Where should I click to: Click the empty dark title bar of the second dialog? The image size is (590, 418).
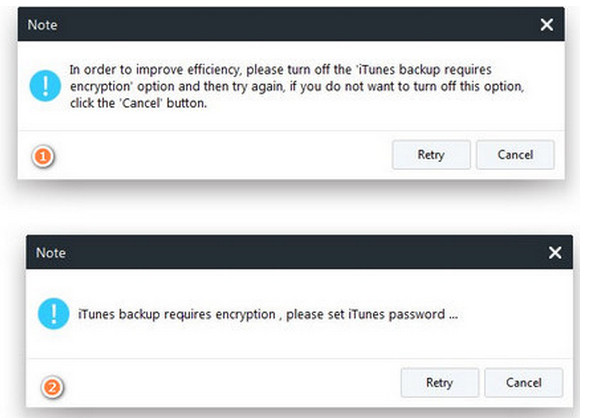coord(306,252)
